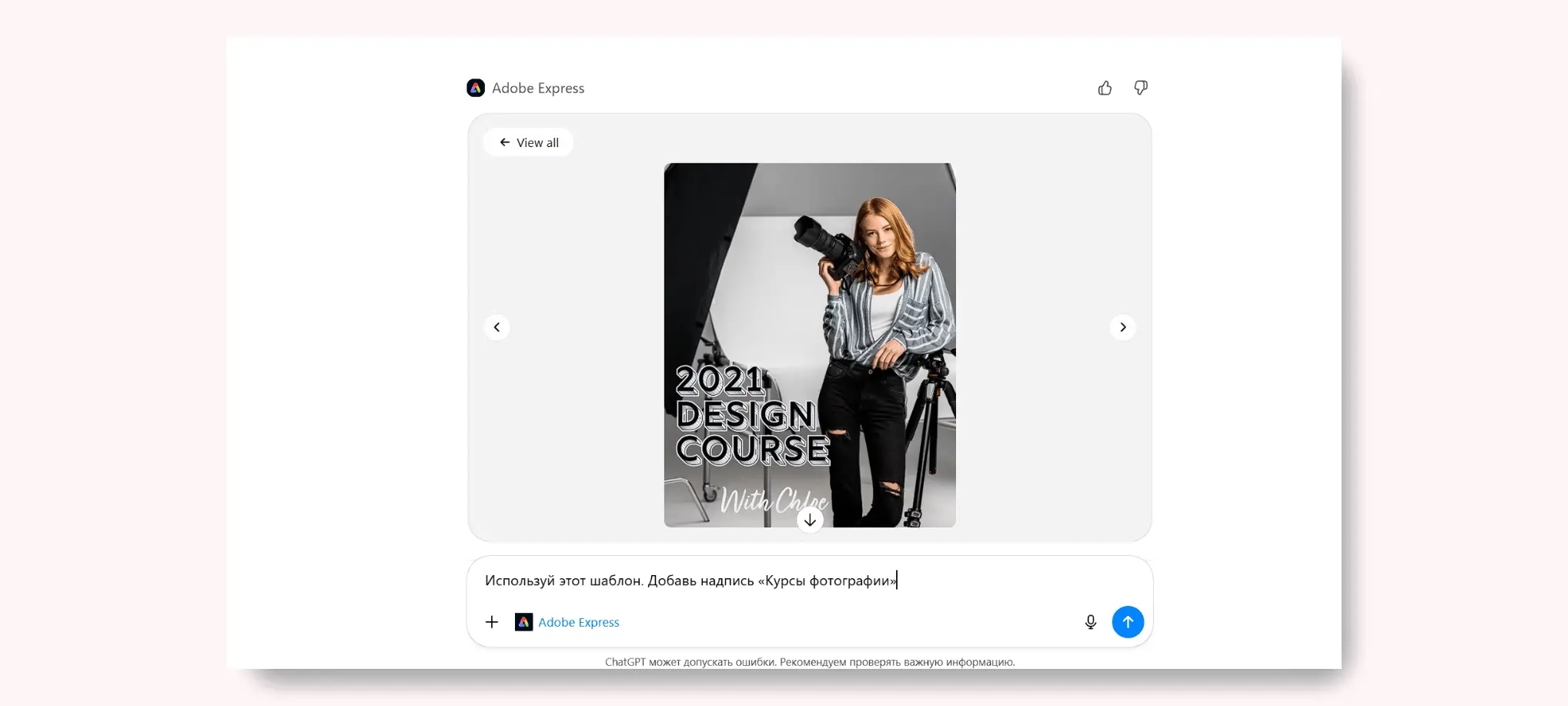Image resolution: width=1568 pixels, height=706 pixels.
Task: Click the '2021 Design Course' headline in template
Action: point(751,417)
